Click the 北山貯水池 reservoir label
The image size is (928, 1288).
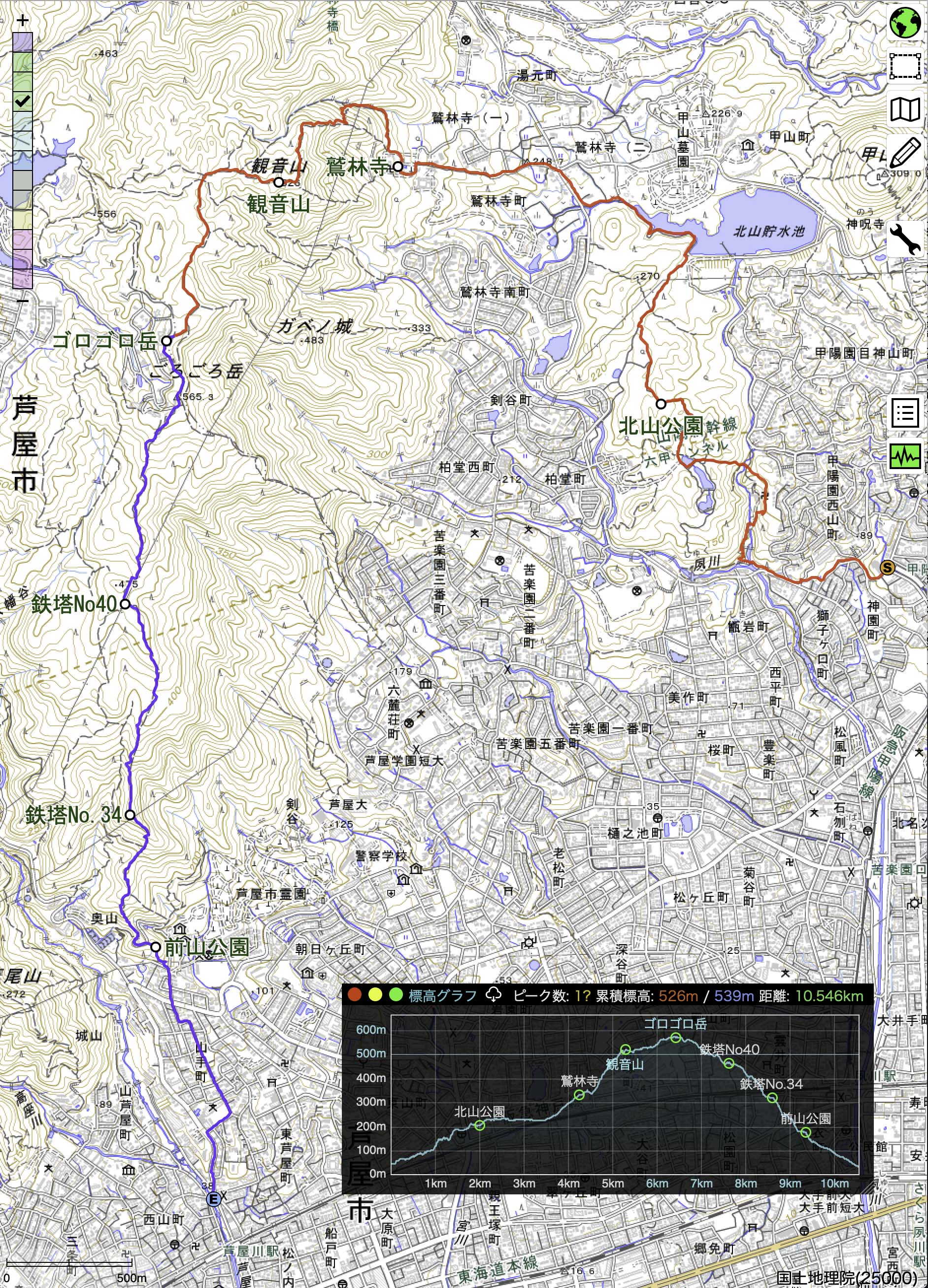[x=769, y=231]
